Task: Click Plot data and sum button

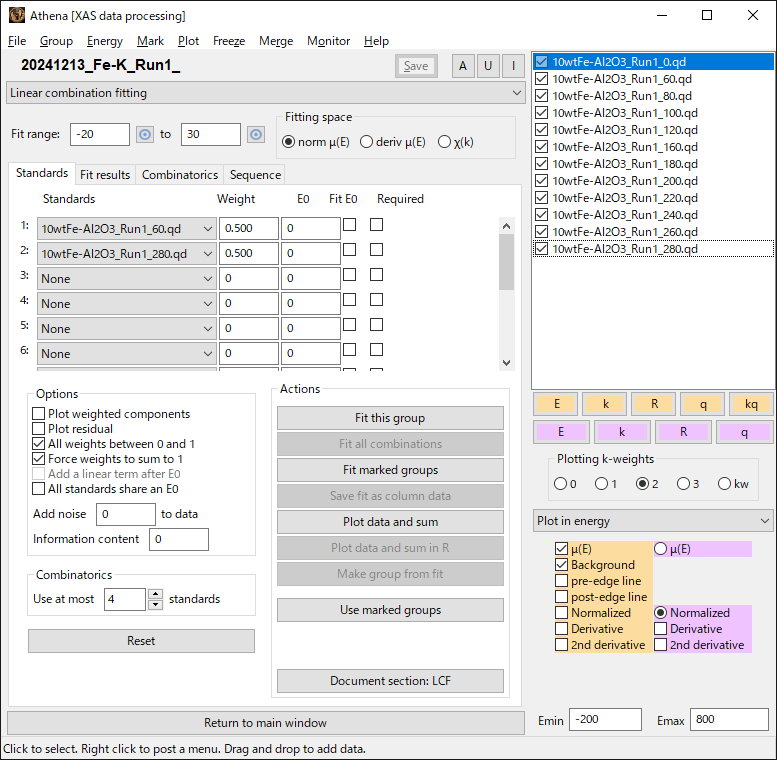Action: [390, 522]
